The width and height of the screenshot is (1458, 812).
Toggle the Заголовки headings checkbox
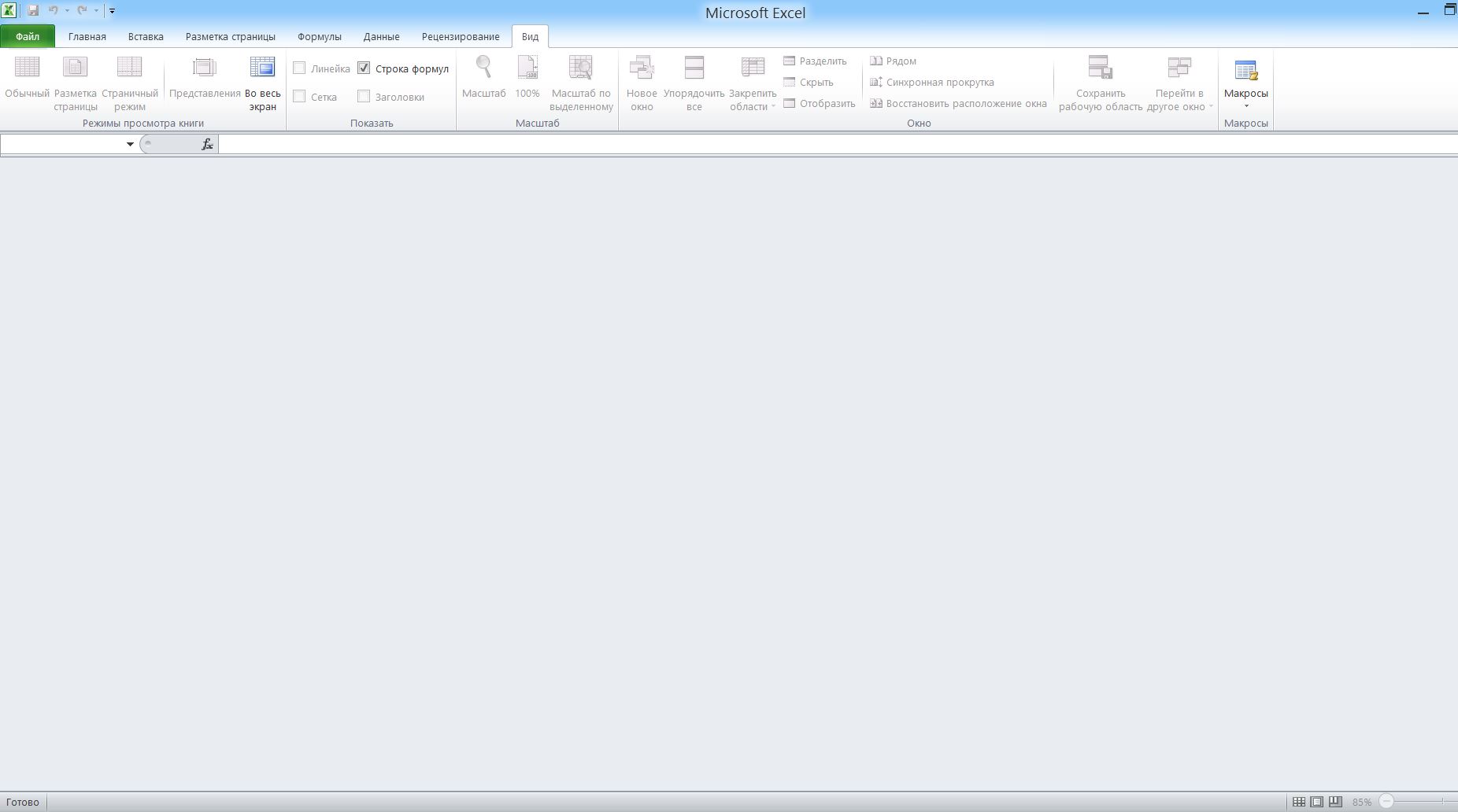coord(364,97)
